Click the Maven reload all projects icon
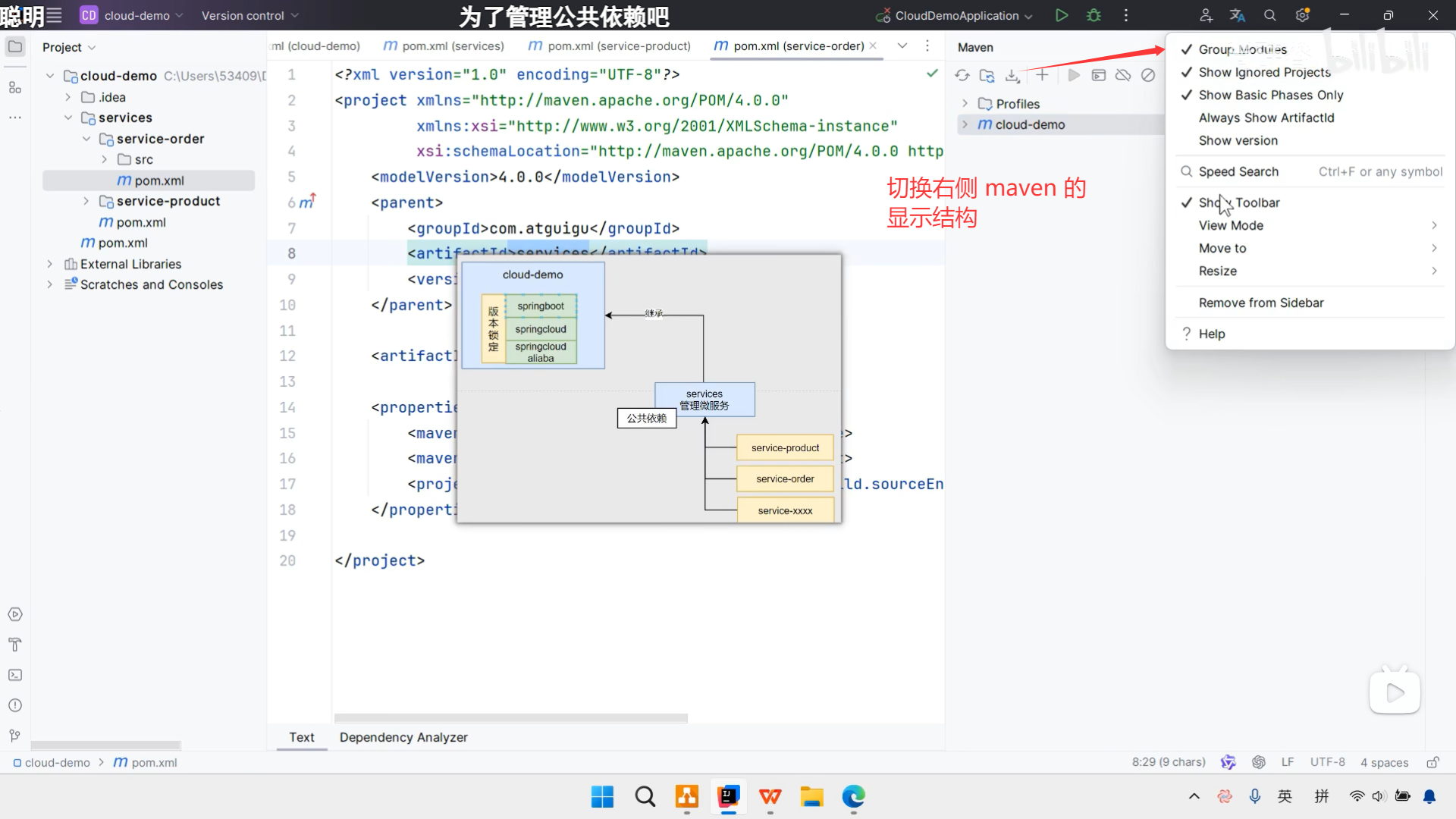Screen dimensions: 1456x819 (962, 75)
